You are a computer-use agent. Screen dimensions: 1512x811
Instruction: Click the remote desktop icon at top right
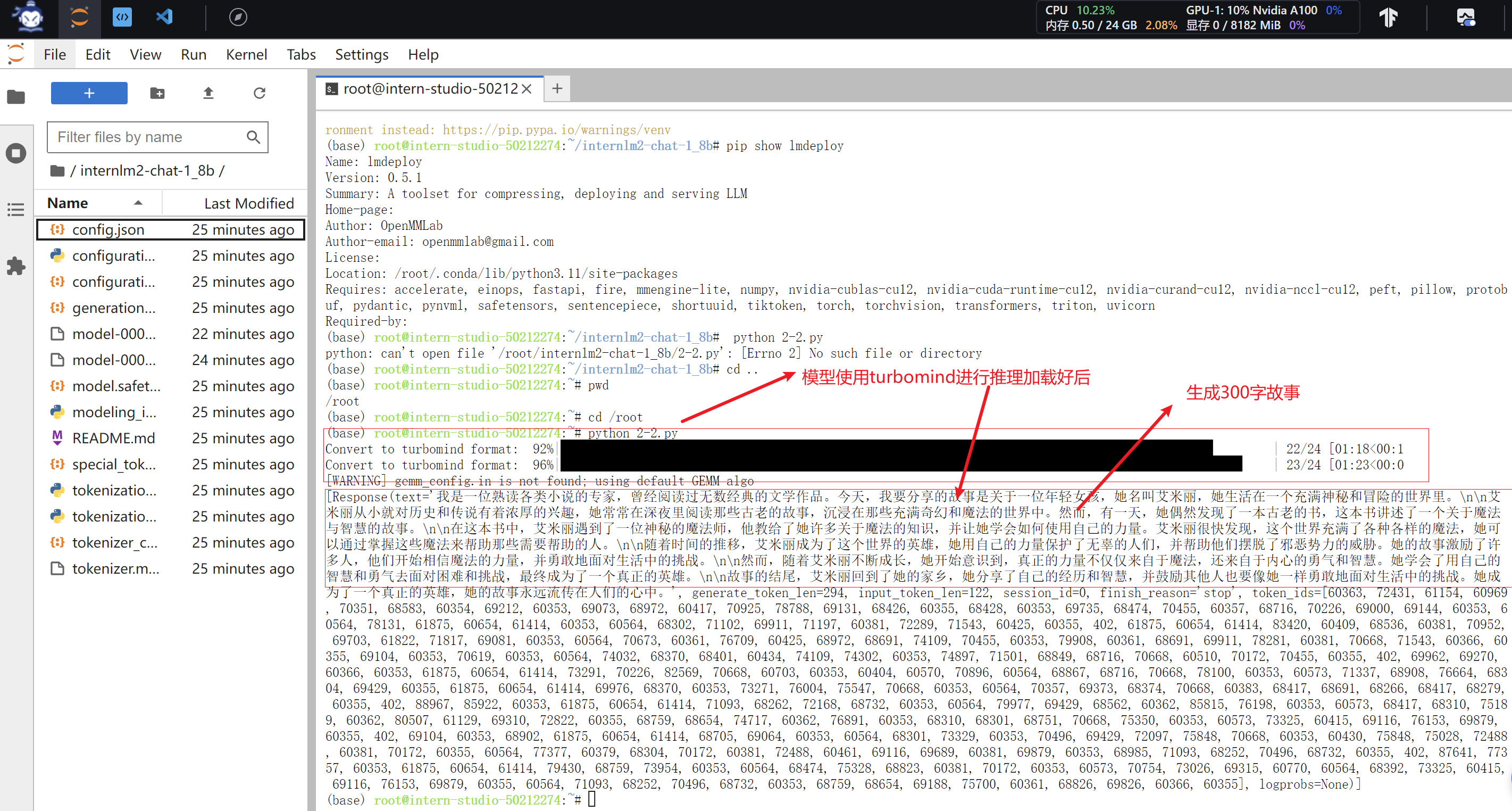click(1465, 18)
